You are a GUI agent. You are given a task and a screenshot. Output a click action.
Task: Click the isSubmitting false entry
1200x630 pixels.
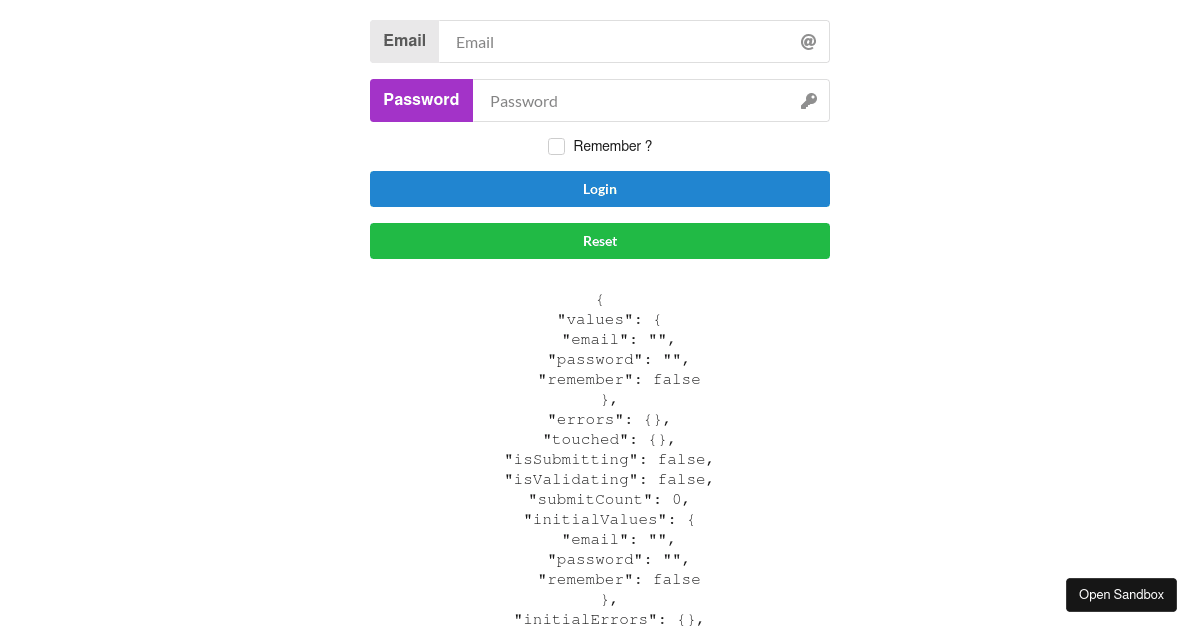coord(609,459)
